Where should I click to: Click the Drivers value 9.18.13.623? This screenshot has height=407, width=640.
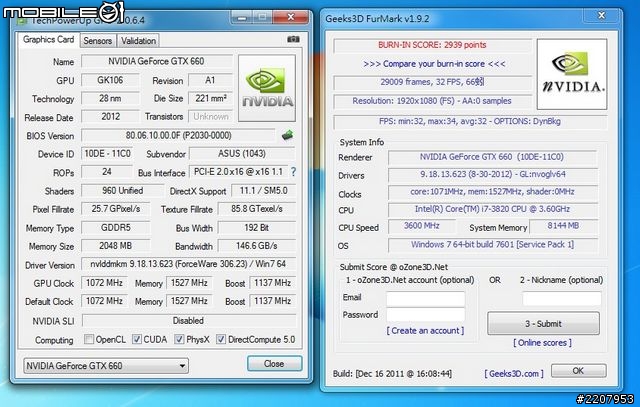tap(492, 174)
